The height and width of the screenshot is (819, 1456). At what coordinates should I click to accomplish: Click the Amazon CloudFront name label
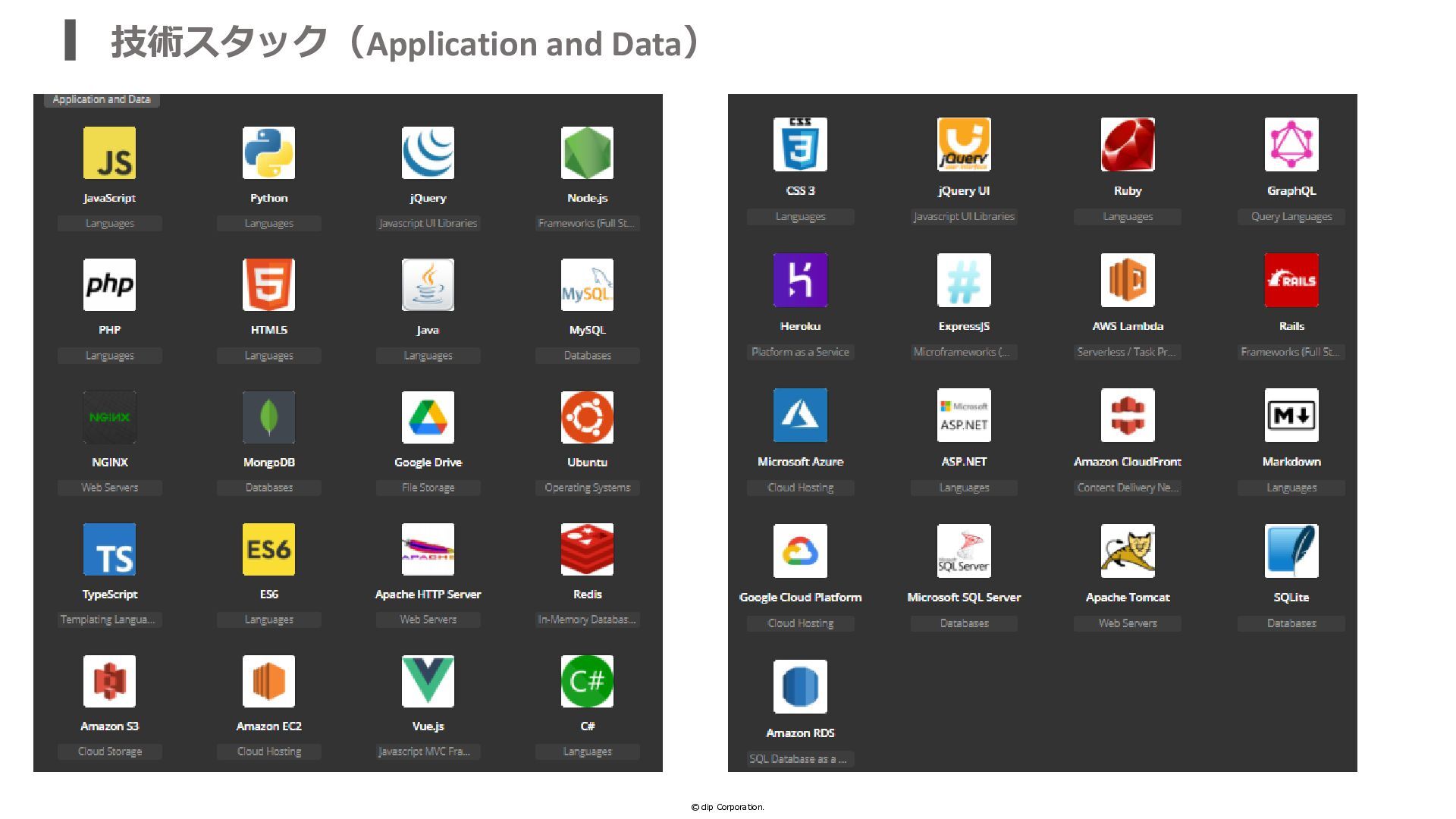[x=1128, y=461]
